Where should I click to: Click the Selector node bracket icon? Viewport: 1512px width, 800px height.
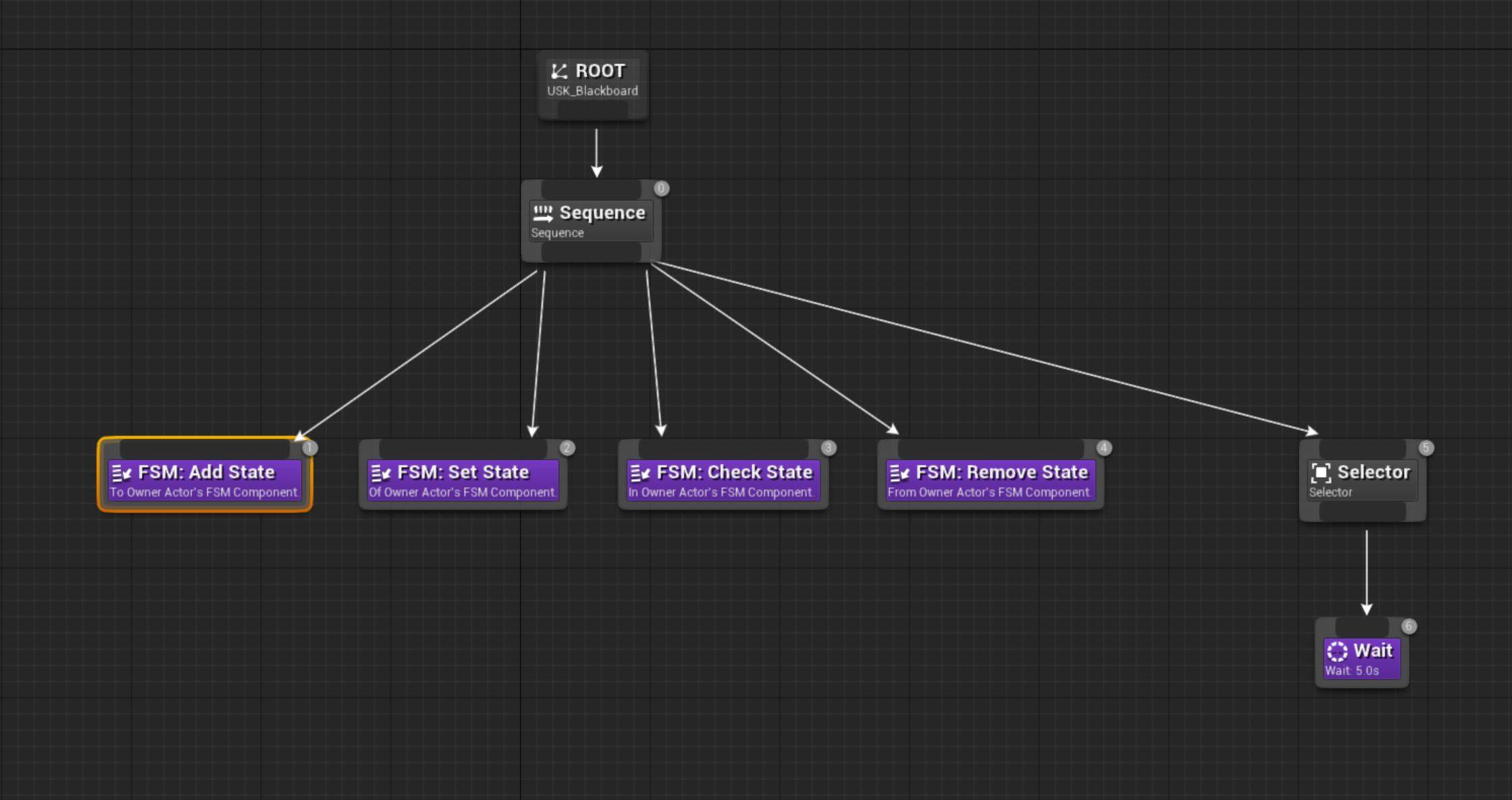[x=1321, y=473]
